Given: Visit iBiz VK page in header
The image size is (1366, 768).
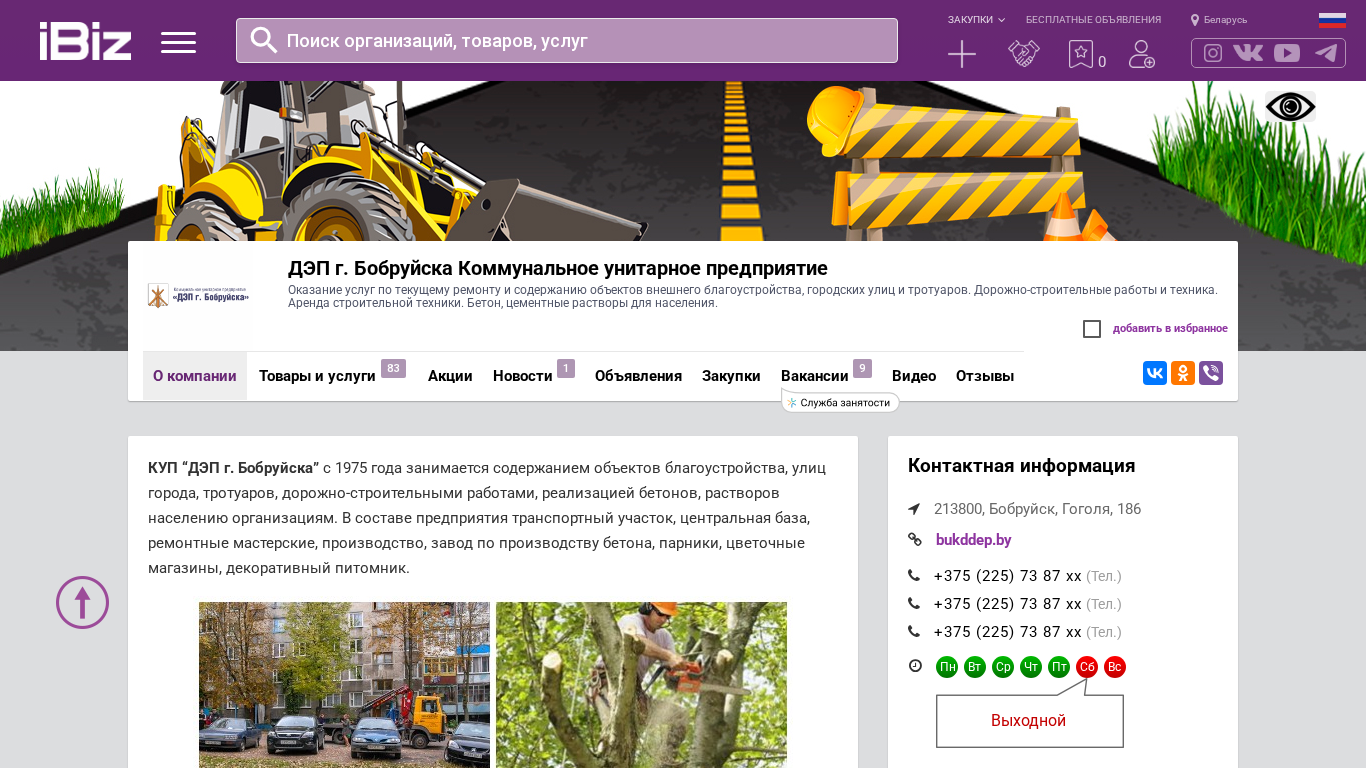Looking at the screenshot, I should click(x=1248, y=53).
